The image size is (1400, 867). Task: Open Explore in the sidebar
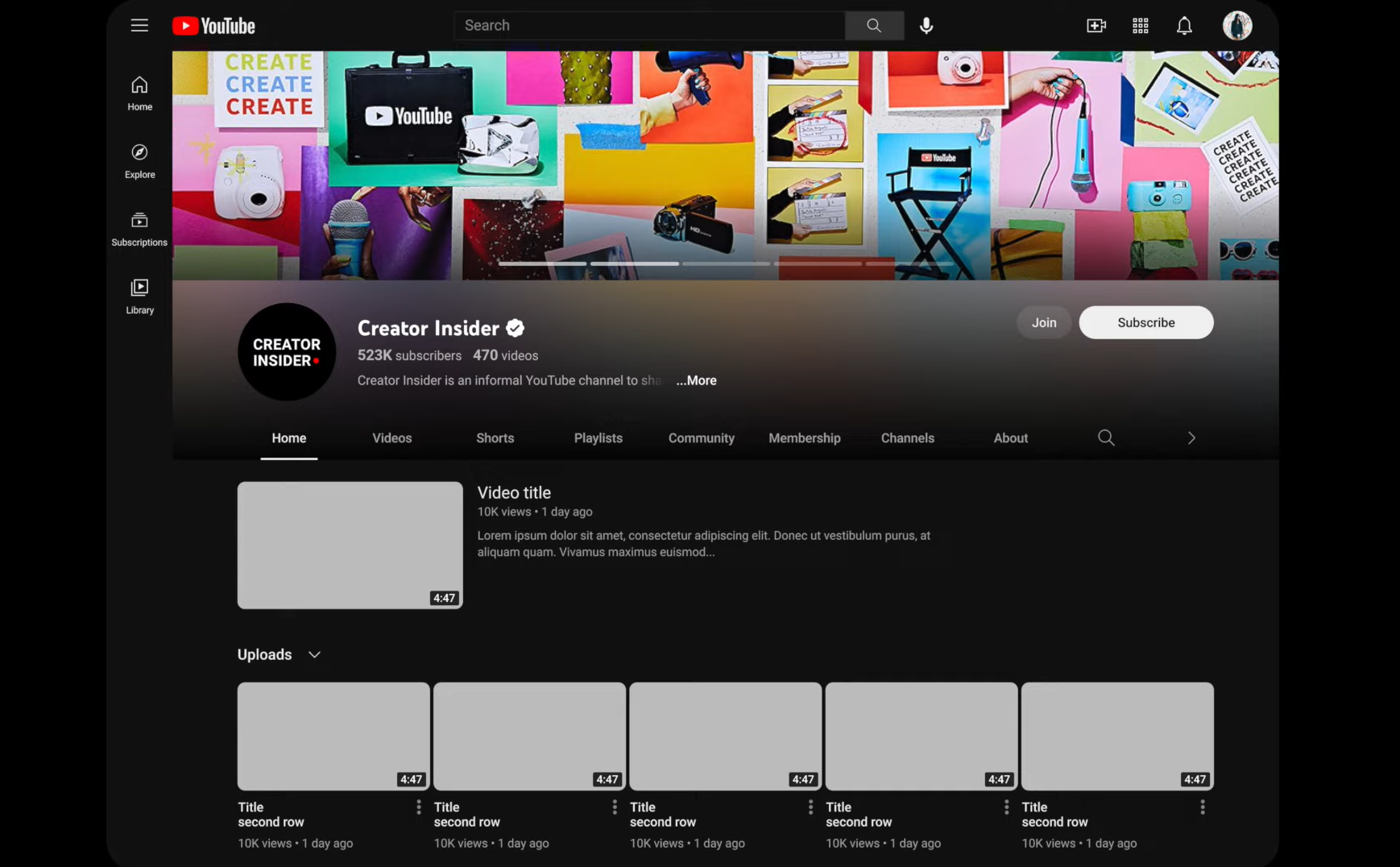[139, 161]
